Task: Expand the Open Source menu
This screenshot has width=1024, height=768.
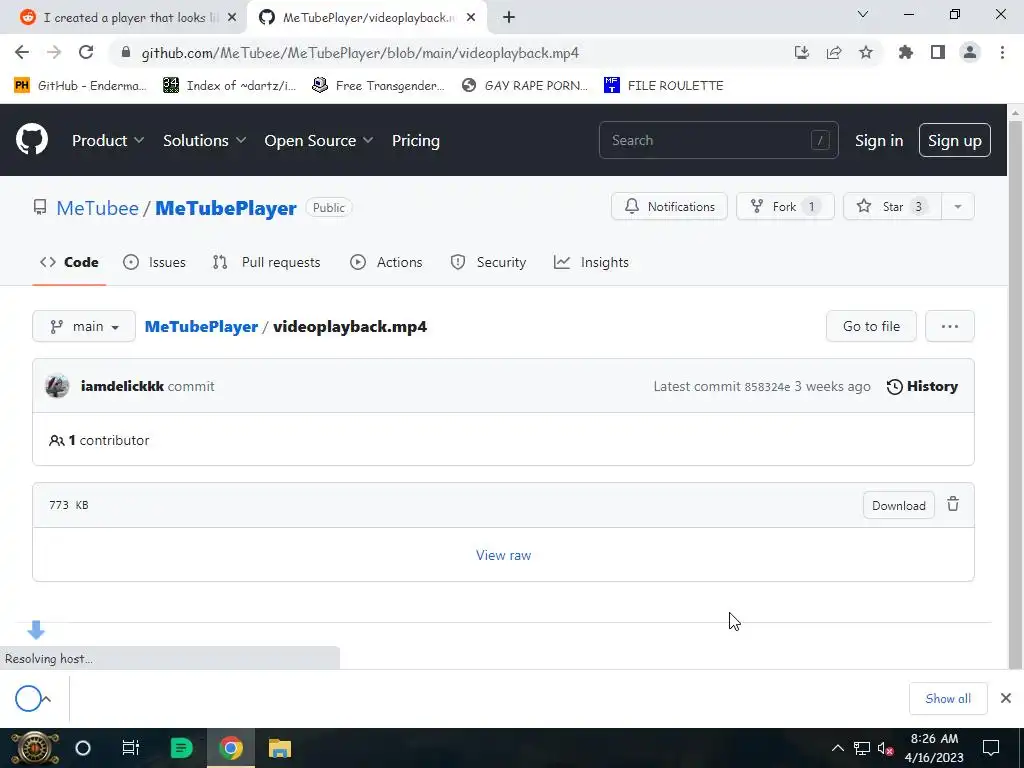Action: (319, 140)
